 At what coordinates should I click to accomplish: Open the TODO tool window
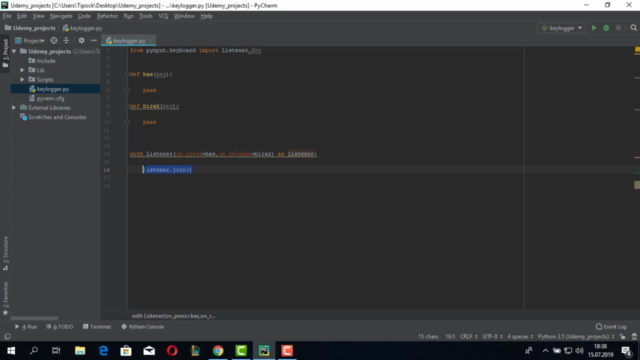tap(60, 327)
